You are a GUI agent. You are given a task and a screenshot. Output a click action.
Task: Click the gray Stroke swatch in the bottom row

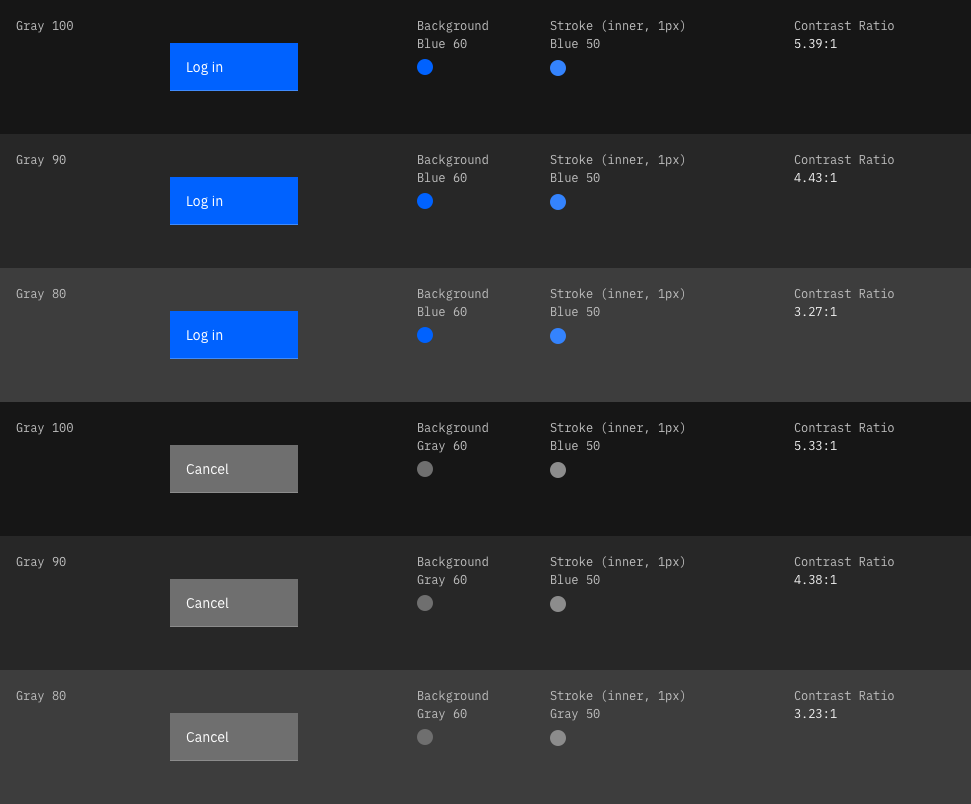[x=558, y=737]
